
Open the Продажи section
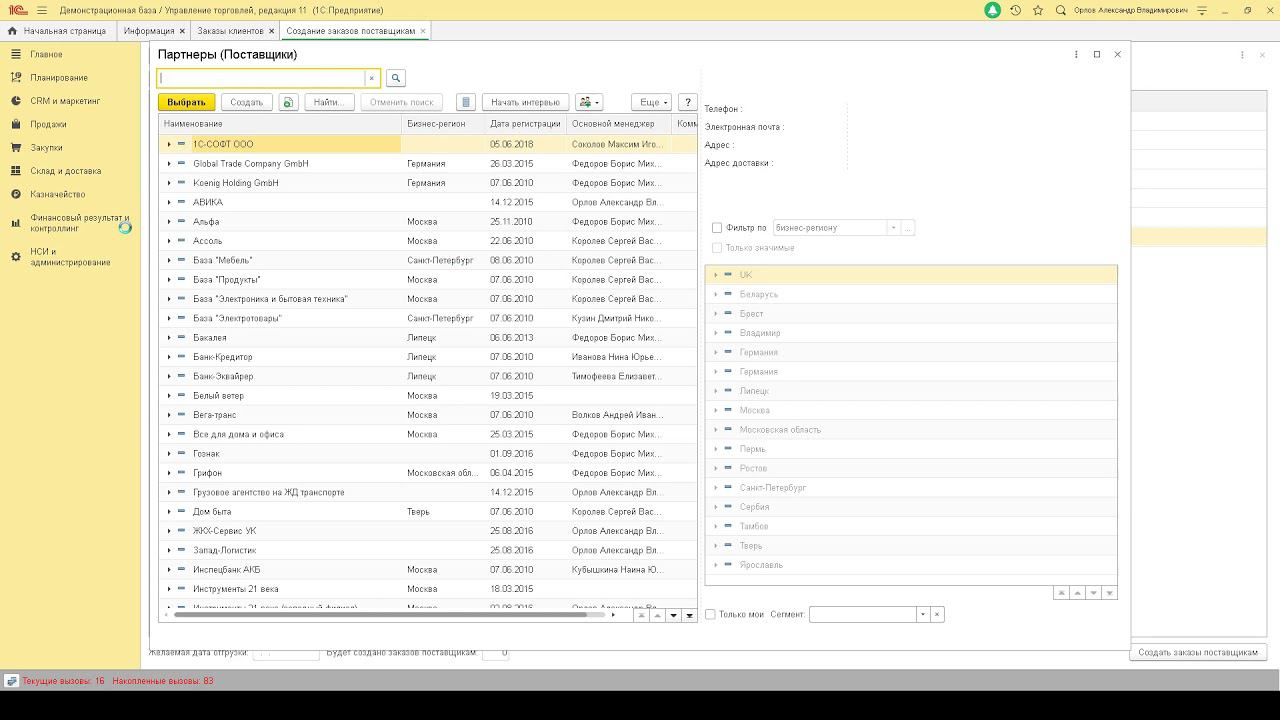tap(48, 124)
